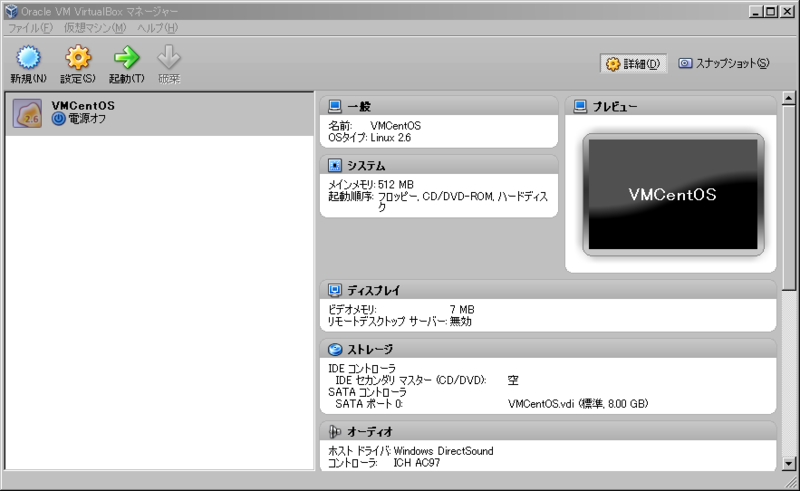Click the VMCentOS preview screen thumbnail
The height and width of the screenshot is (491, 800).
(x=673, y=194)
